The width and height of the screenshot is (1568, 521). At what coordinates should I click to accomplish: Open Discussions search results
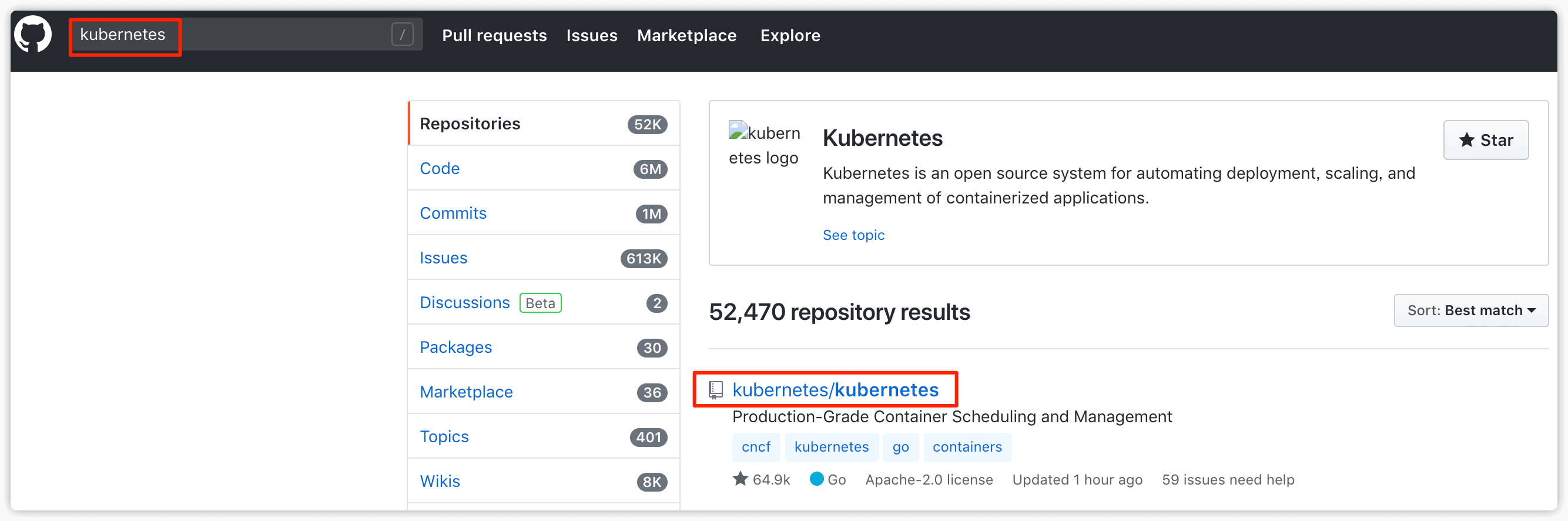(x=544, y=302)
